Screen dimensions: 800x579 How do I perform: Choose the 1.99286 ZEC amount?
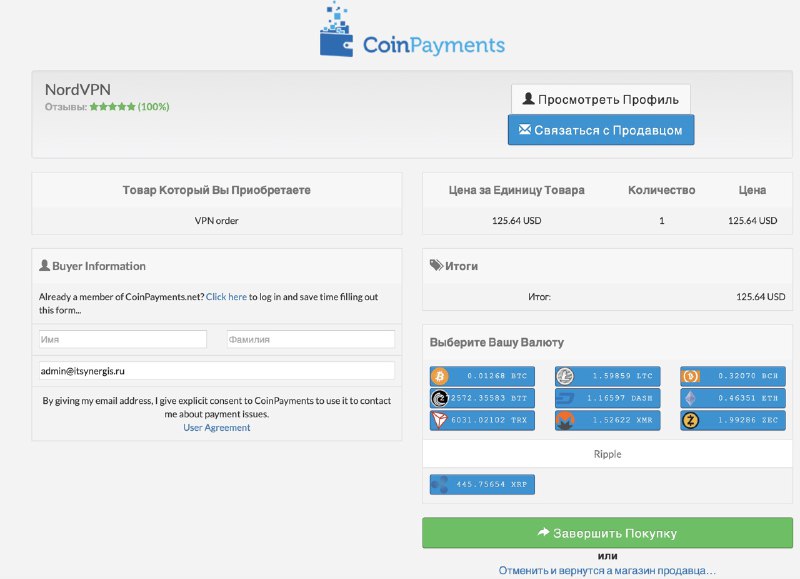coord(733,420)
